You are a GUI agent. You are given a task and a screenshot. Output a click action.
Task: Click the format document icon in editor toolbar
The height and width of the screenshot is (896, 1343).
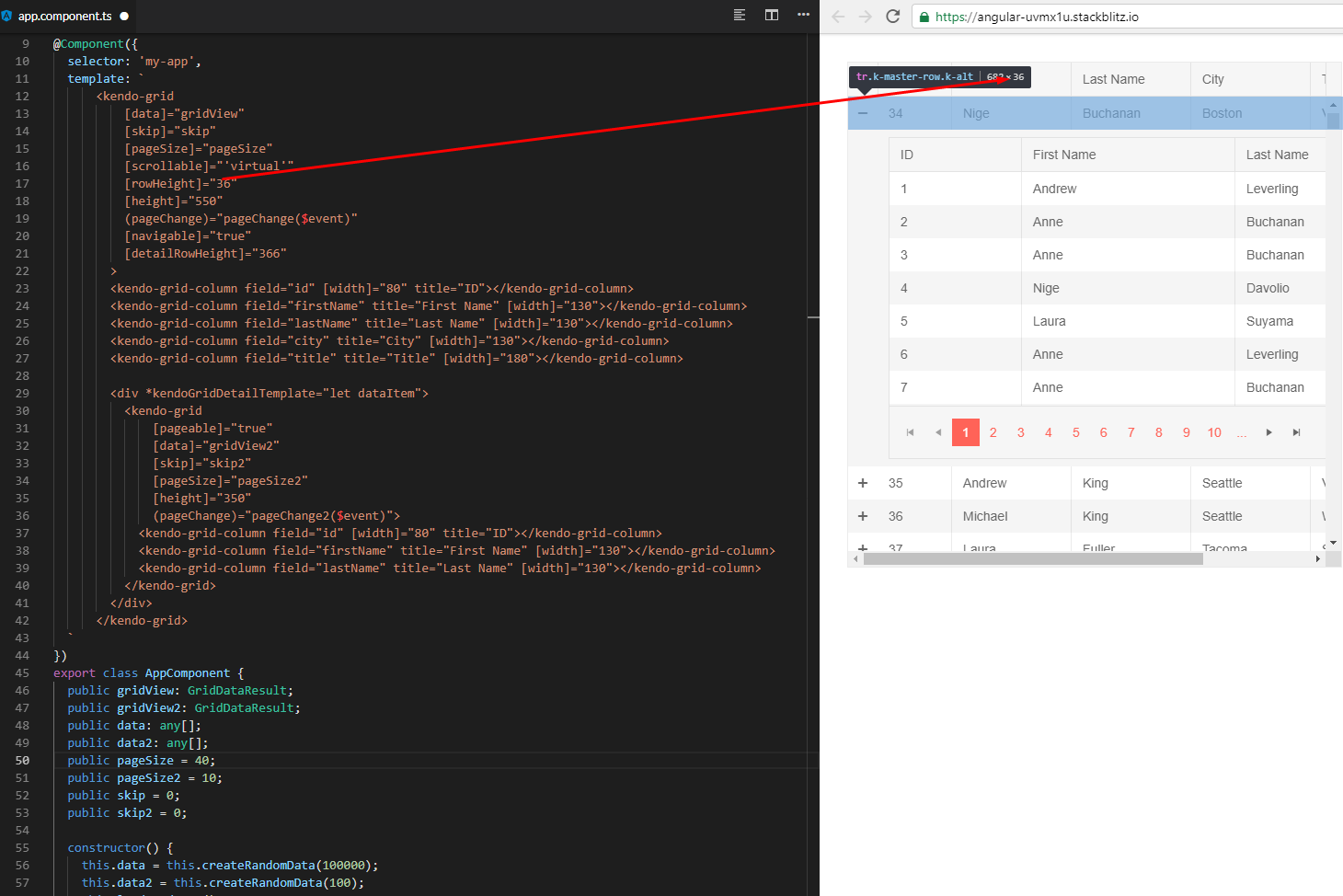point(739,15)
